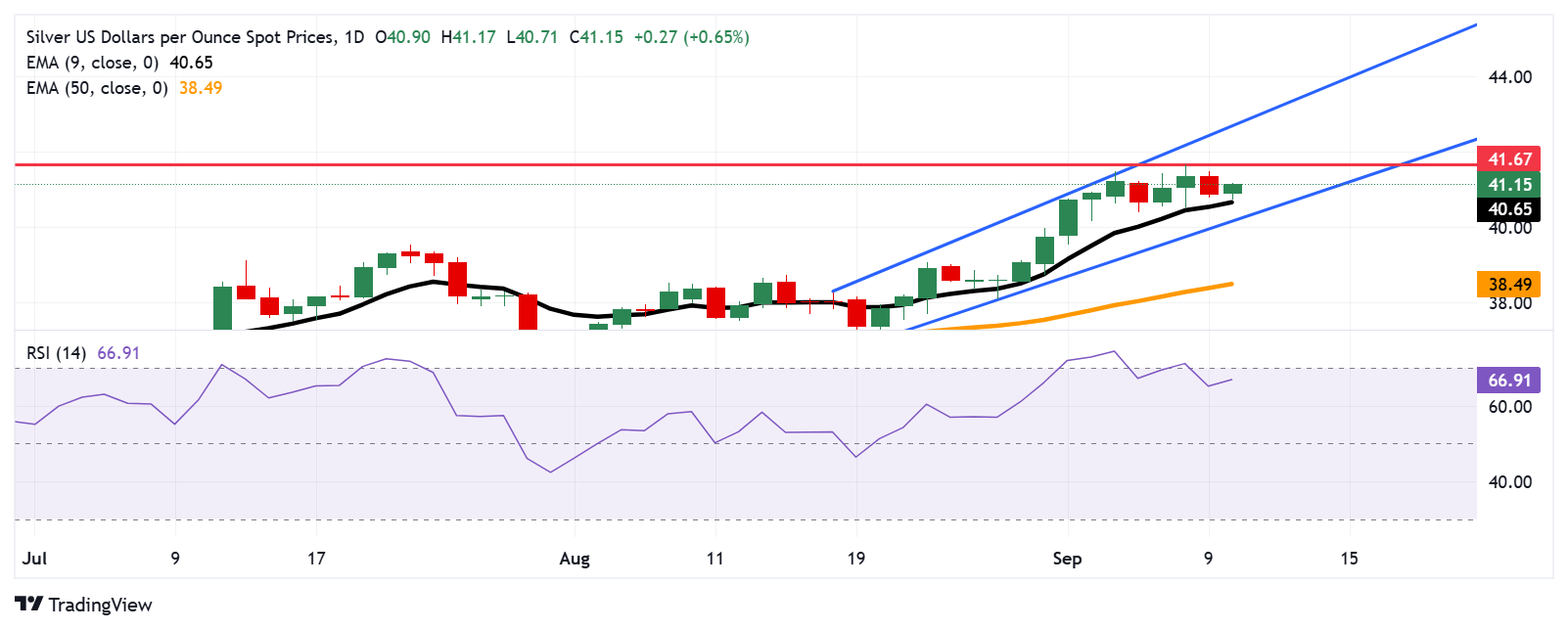This screenshot has height=630, width=1568.
Task: Click the 60.00 RSI axis label
Action: 1509,407
